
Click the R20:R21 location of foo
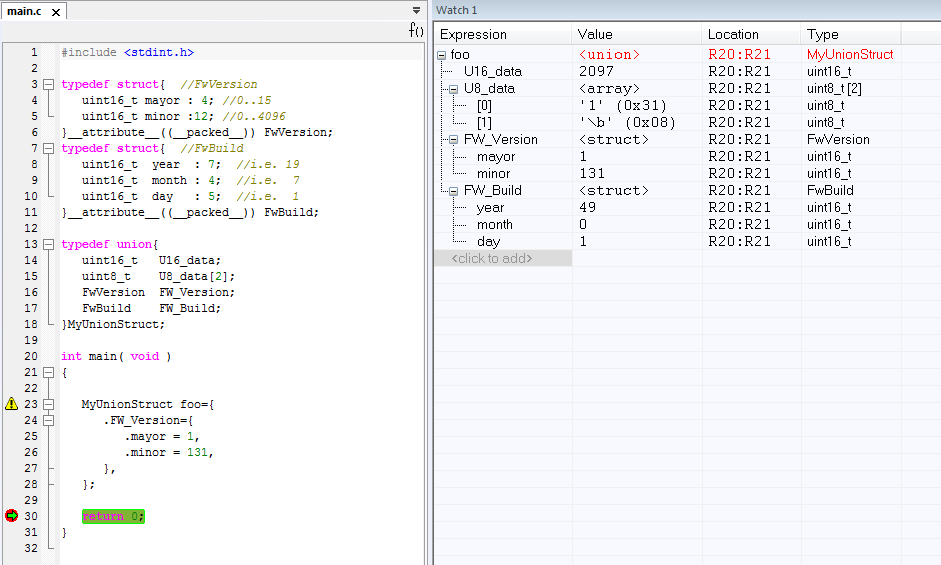pos(739,55)
